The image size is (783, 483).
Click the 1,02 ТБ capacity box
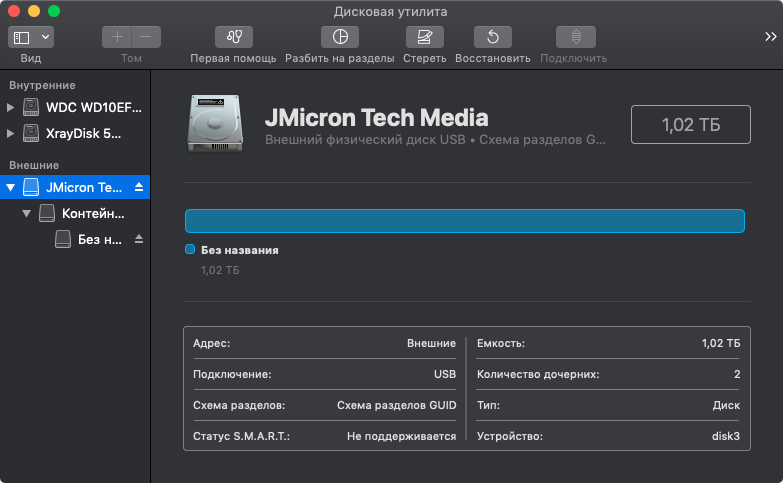pyautogui.click(x=691, y=125)
